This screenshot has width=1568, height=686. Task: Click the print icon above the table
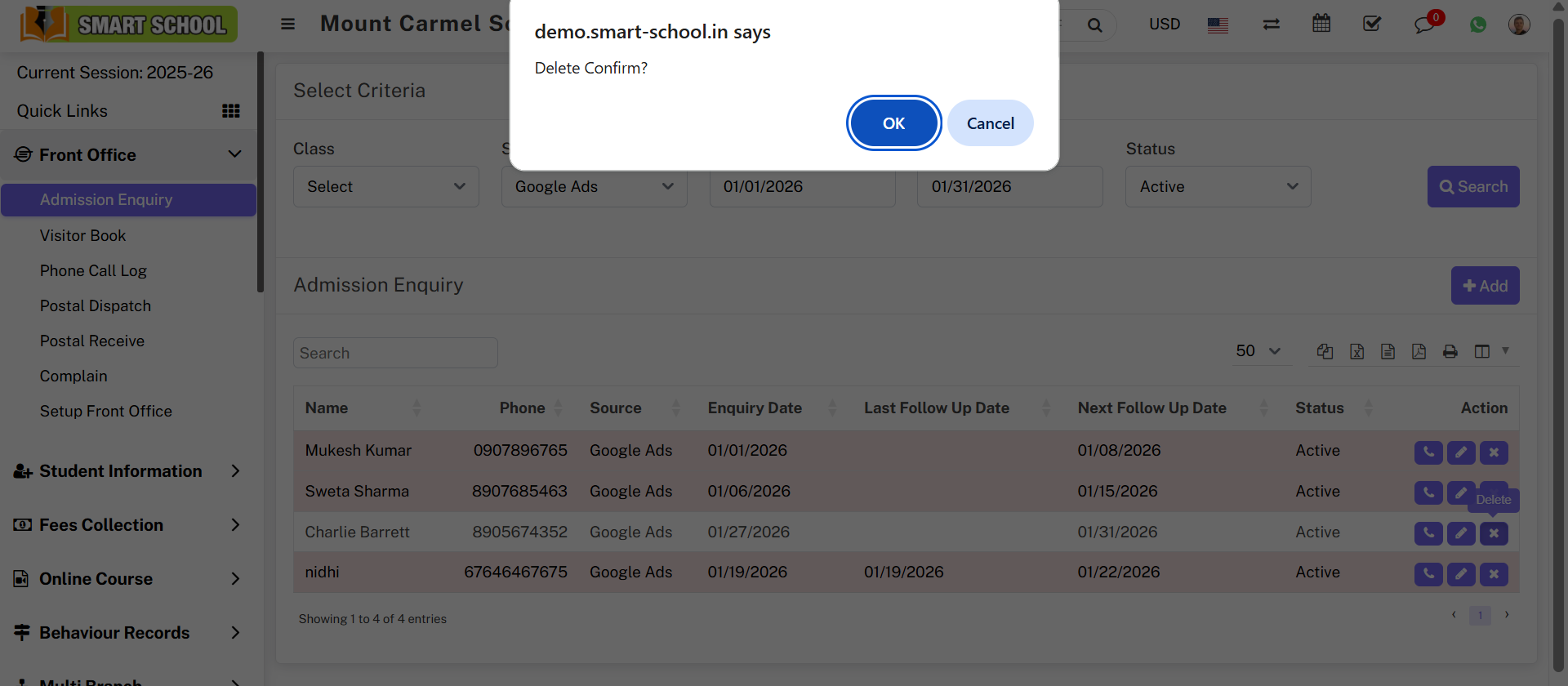pyautogui.click(x=1450, y=351)
